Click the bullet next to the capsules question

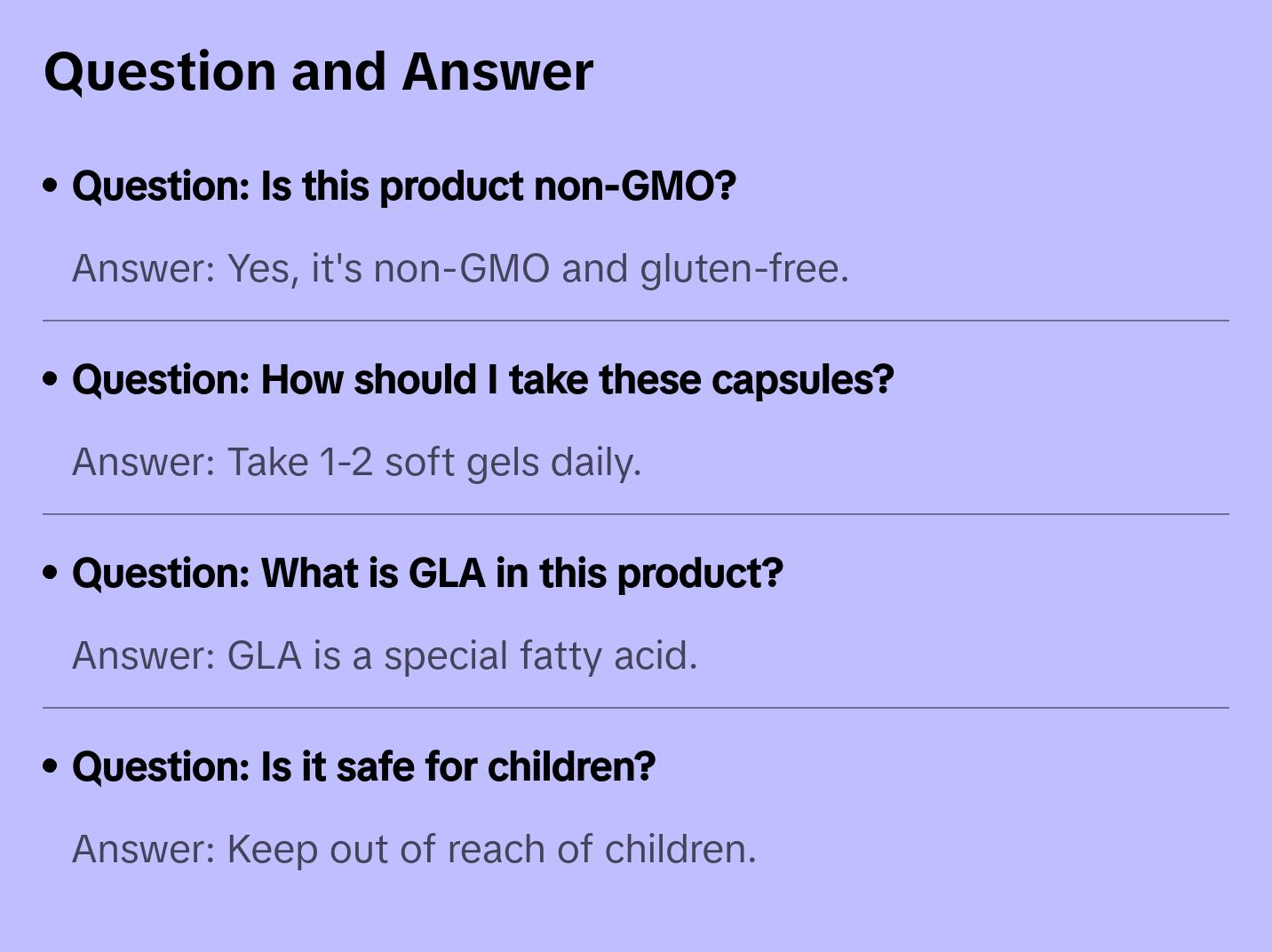(51, 379)
